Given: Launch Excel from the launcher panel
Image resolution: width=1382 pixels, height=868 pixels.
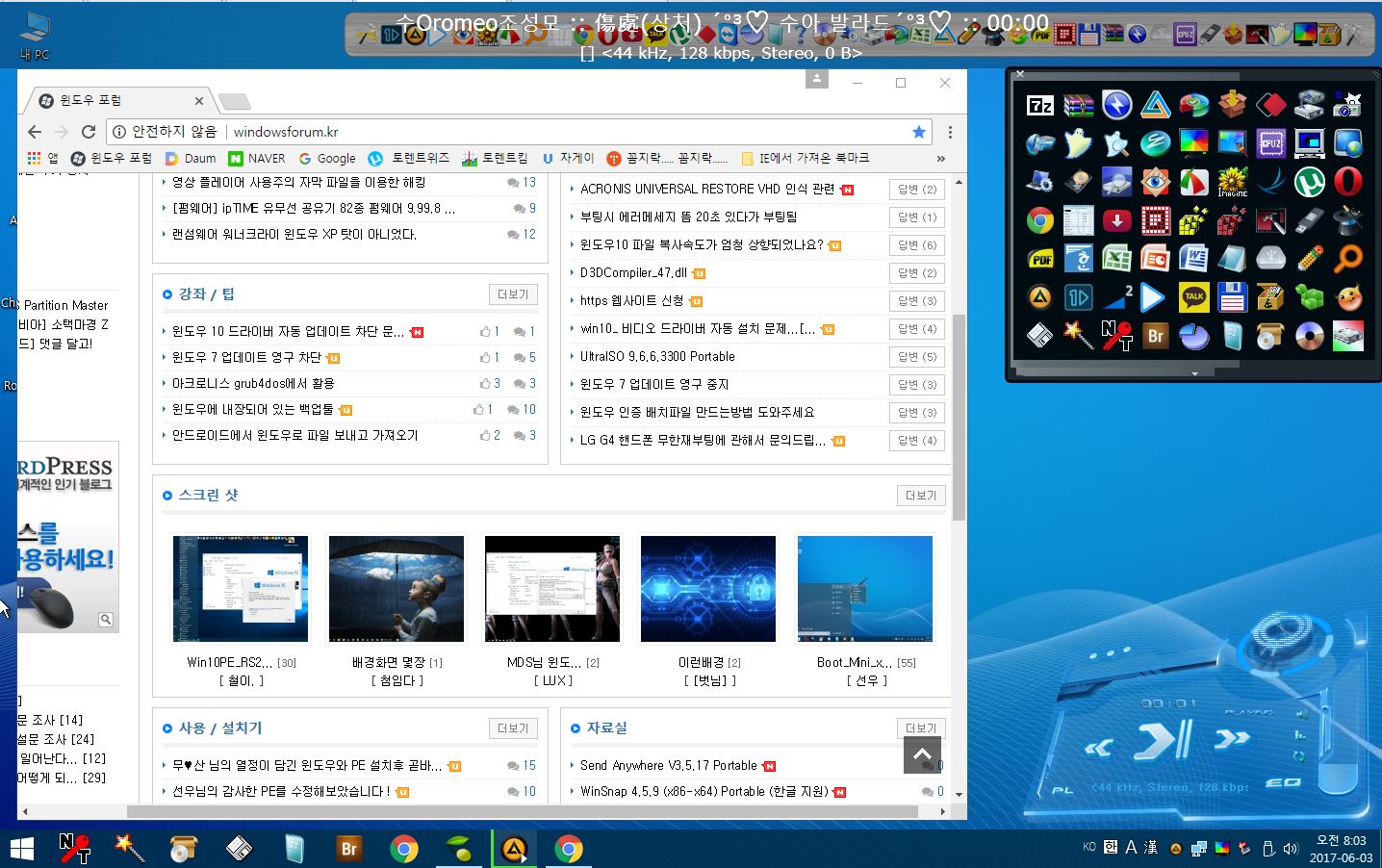Looking at the screenshot, I should tap(1117, 259).
